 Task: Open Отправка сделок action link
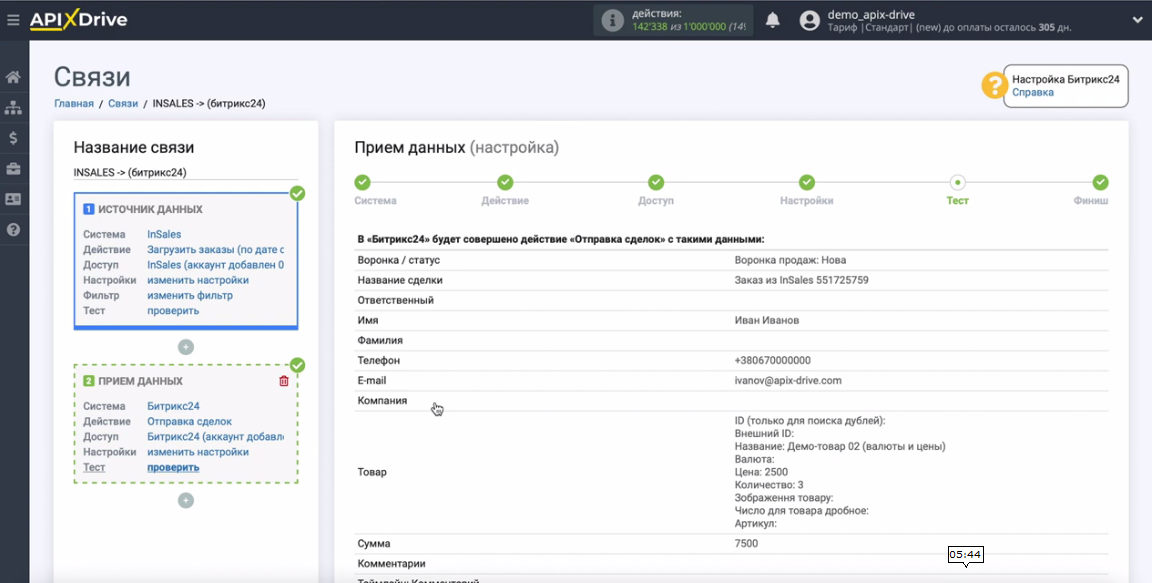pos(190,421)
